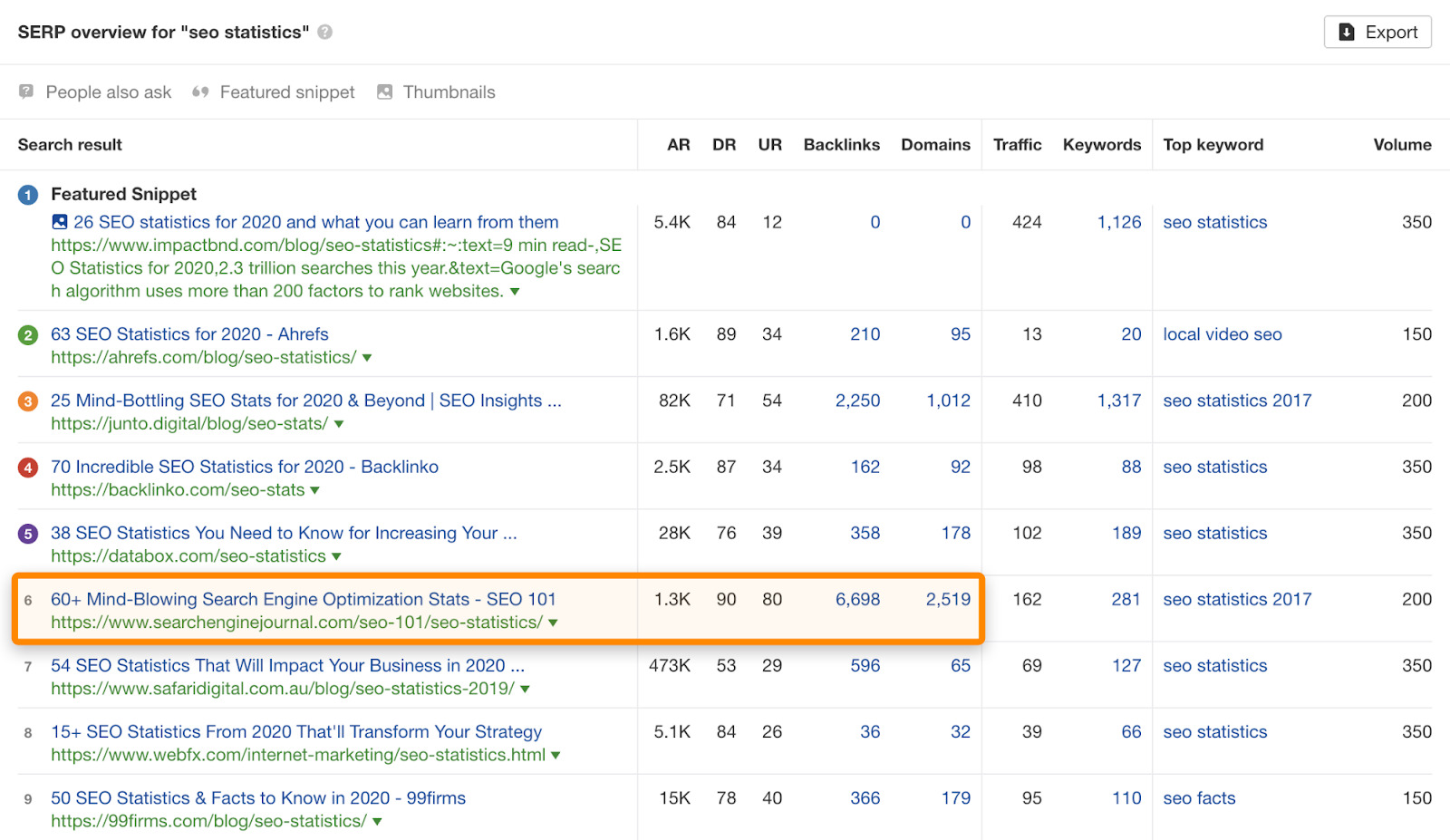The height and width of the screenshot is (840, 1450).
Task: Expand the arrow next to backlinko.com/seo-stats
Action: [x=314, y=489]
